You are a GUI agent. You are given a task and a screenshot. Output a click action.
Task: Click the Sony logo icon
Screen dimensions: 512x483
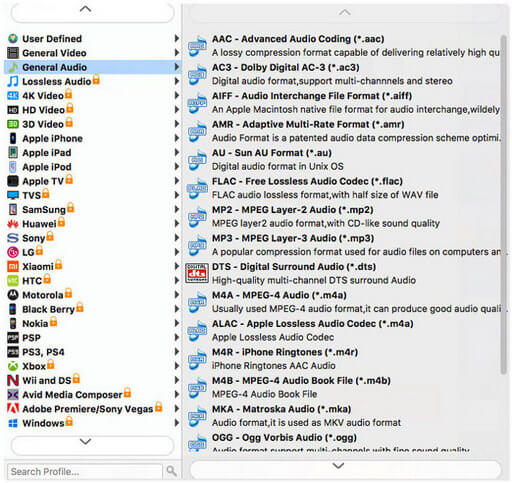coord(13,238)
